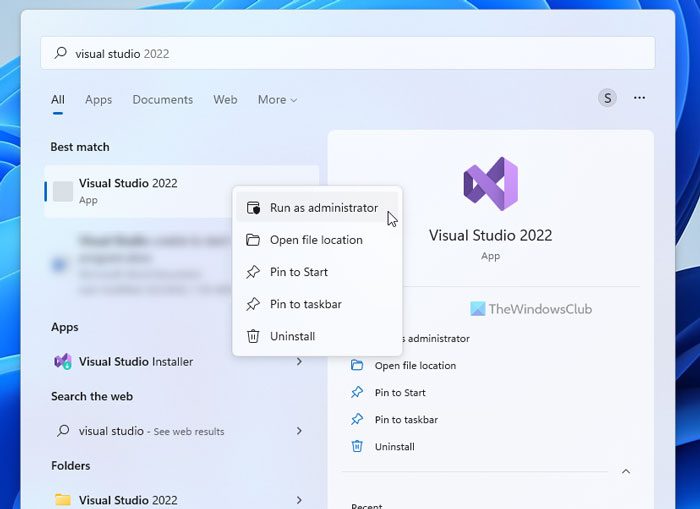
Task: Click Uninstall in the context menu
Action: tap(317, 336)
